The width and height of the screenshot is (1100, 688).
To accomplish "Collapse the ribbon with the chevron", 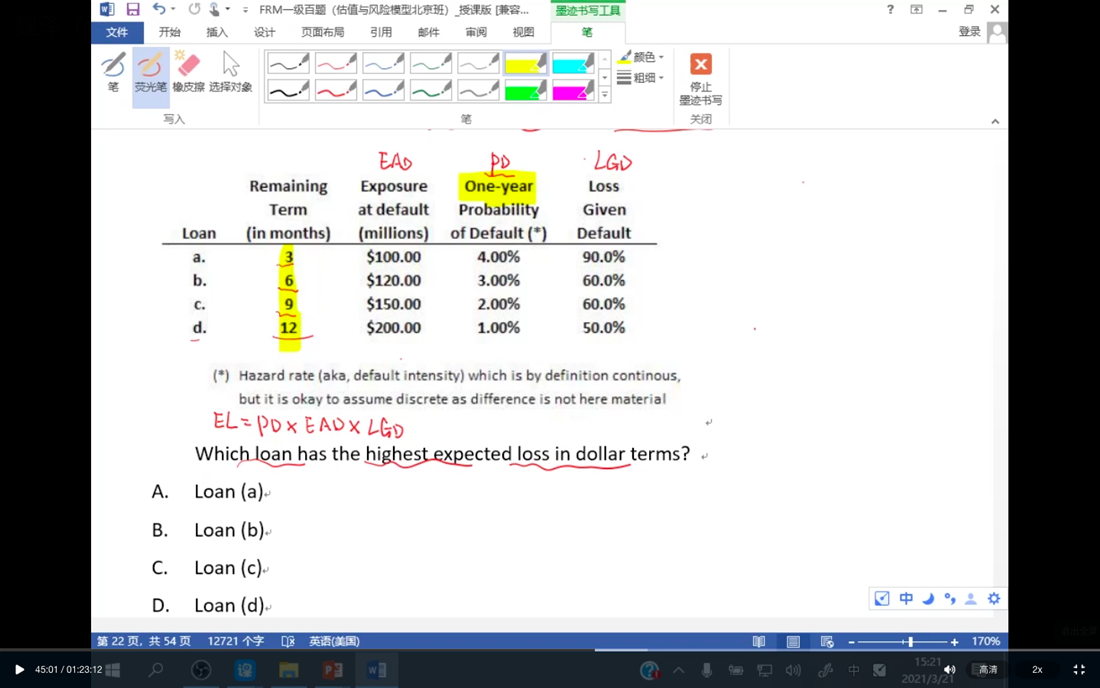I will [x=995, y=121].
